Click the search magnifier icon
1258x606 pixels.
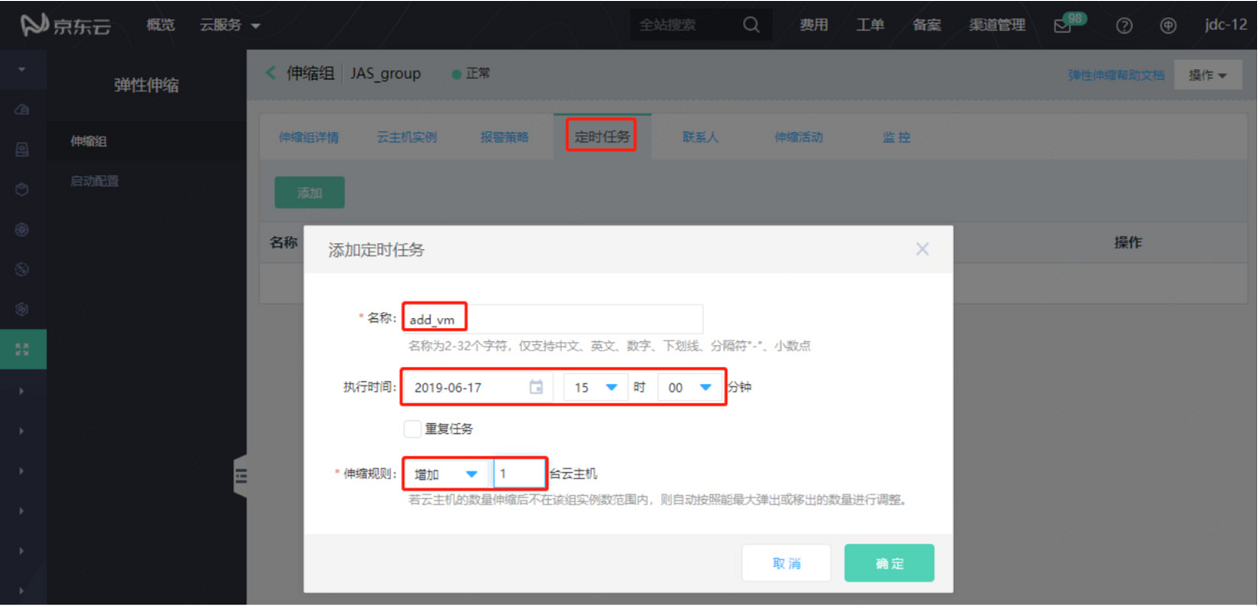tap(753, 24)
